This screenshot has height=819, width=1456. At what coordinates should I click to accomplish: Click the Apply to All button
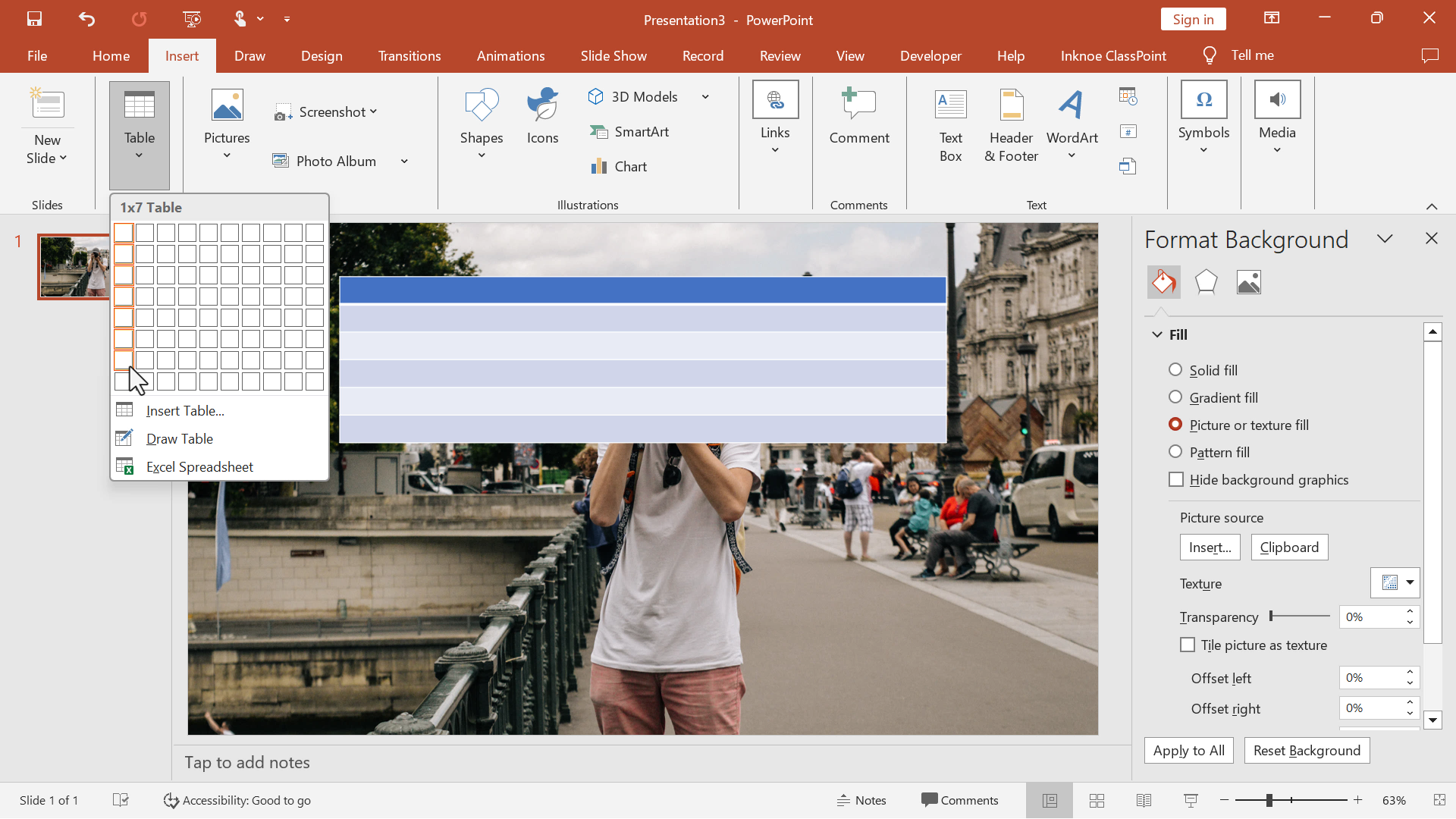pyautogui.click(x=1189, y=750)
